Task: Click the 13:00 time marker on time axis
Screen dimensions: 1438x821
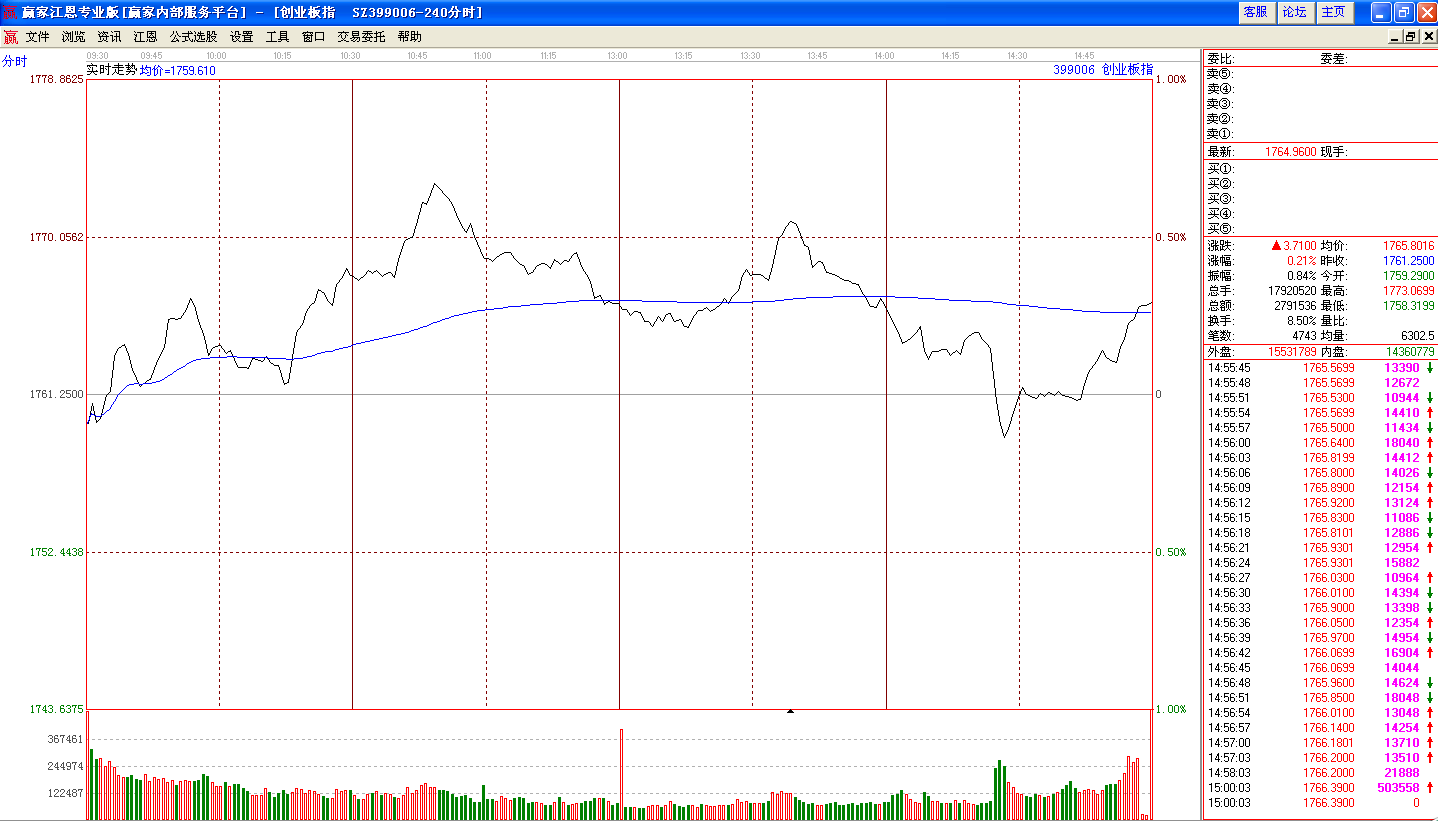Action: [616, 55]
